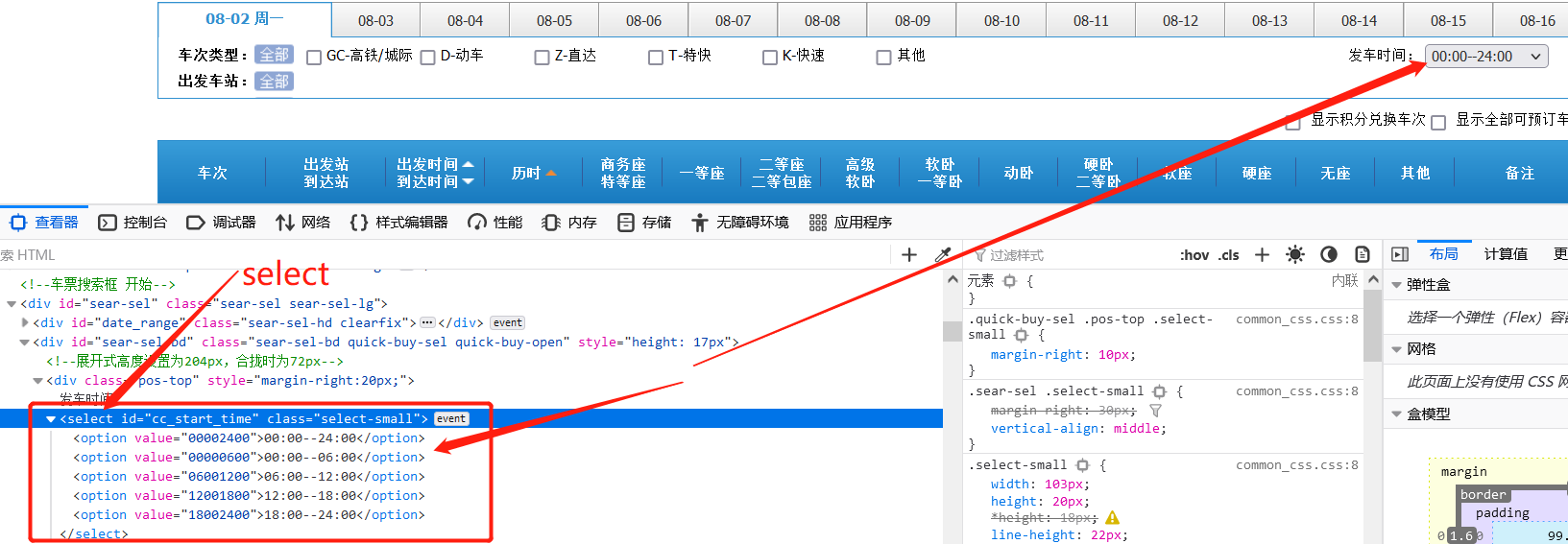
Task: Open the Performance (性能) tab
Action: (x=495, y=223)
